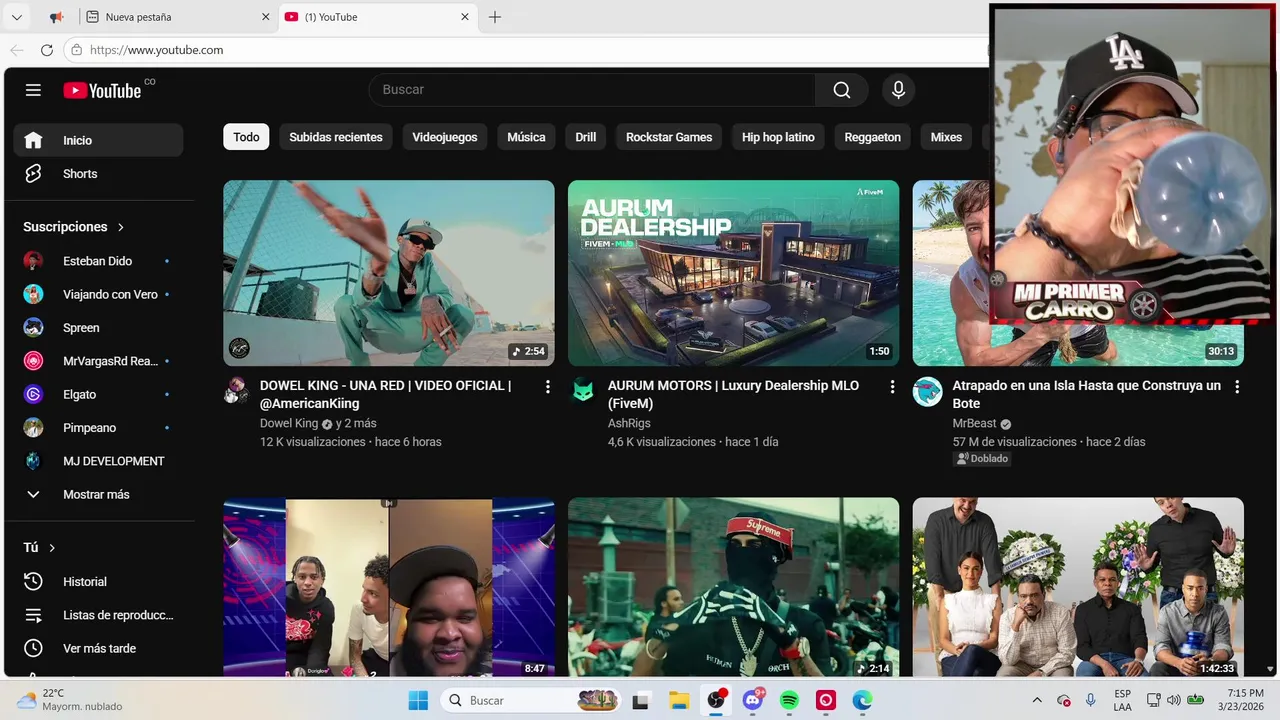Open Spotify from the taskbar
This screenshot has width=1280, height=720.
click(789, 701)
